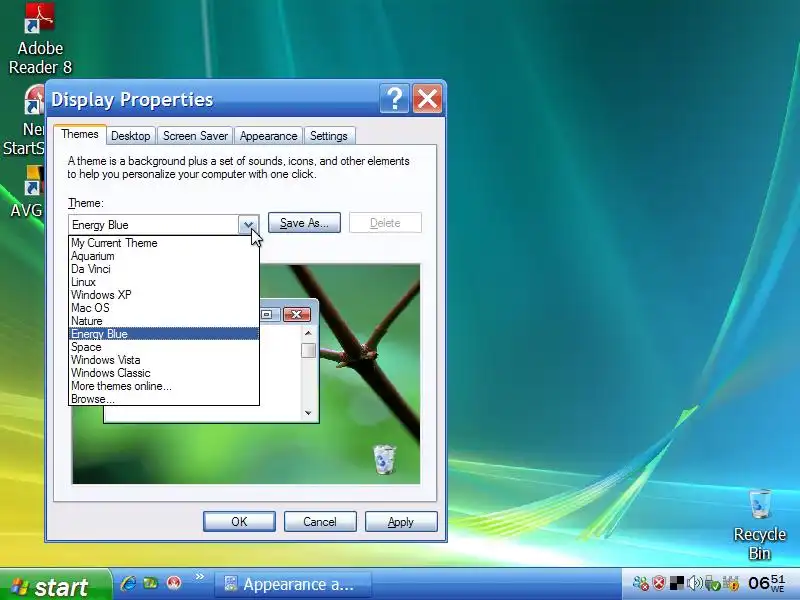Switch to the Screen Saver tab
The height and width of the screenshot is (600, 800).
(195, 136)
